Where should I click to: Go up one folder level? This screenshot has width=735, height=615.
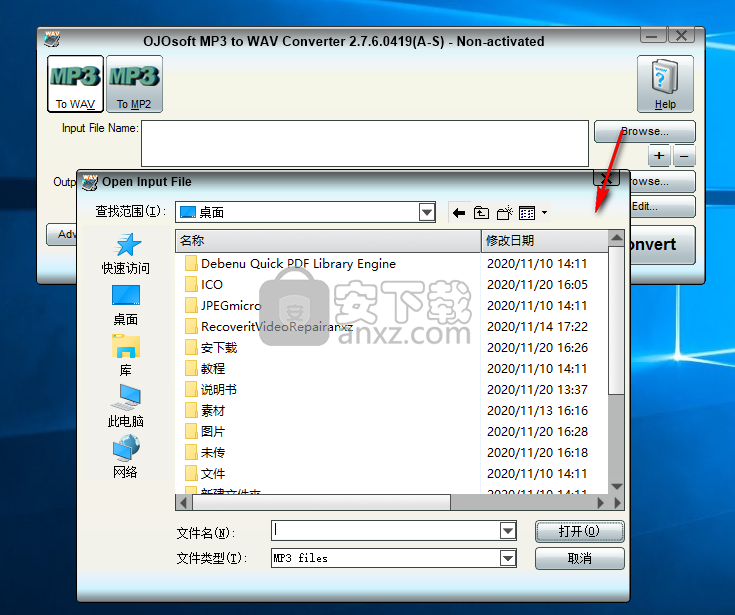(x=481, y=213)
